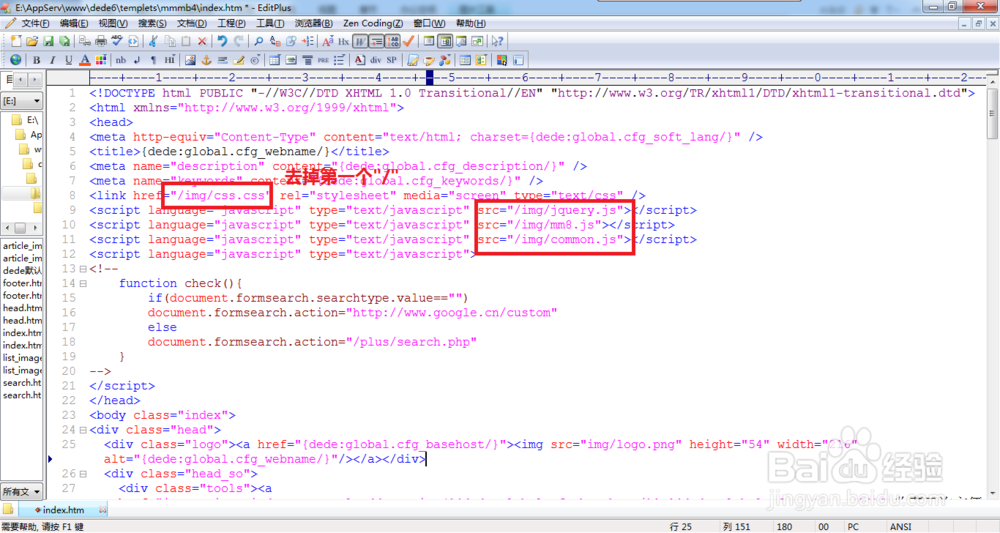
Task: Click ANSI encoding in status bar
Action: tap(901, 527)
